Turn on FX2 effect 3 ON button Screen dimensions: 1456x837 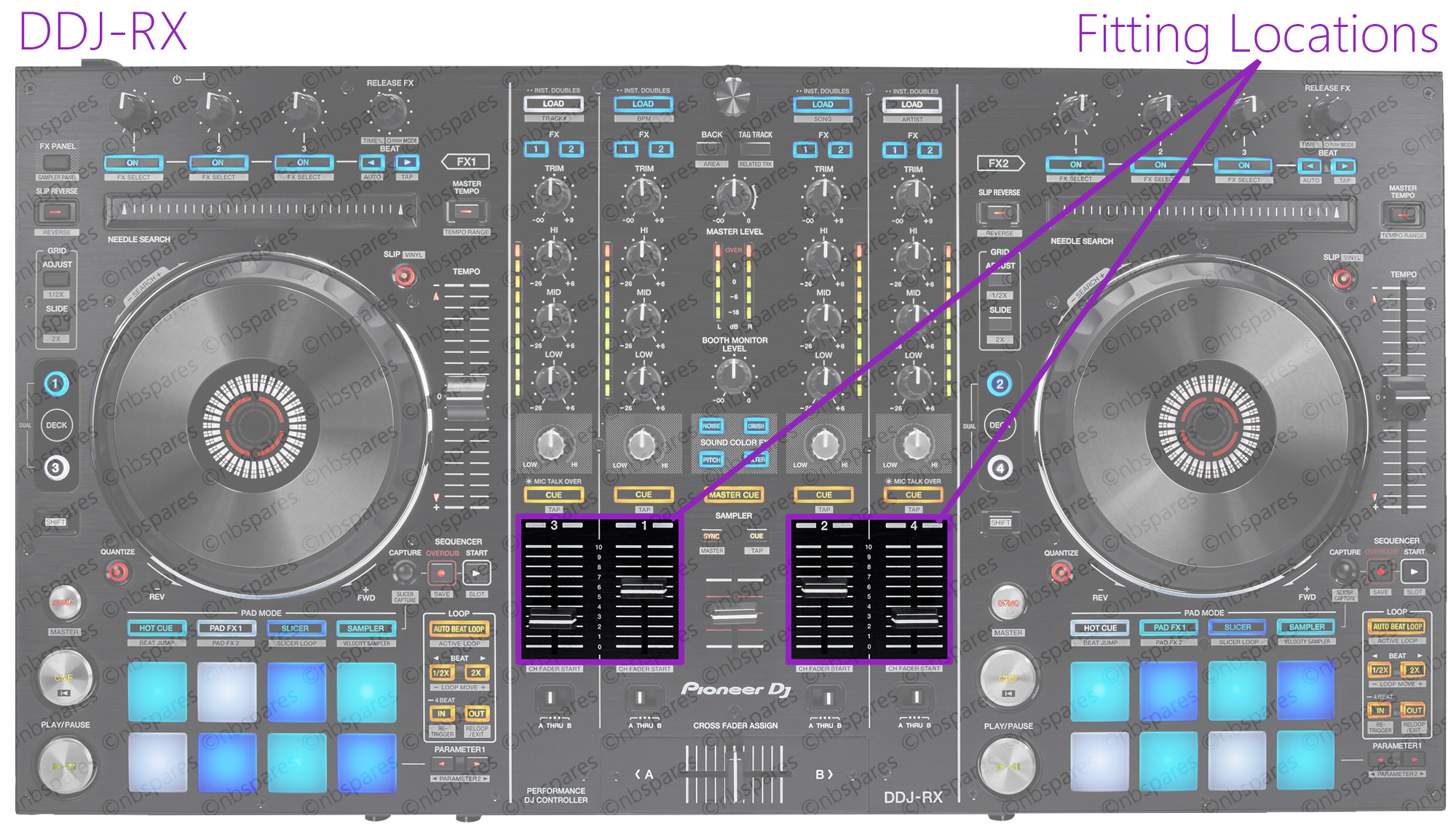pyautogui.click(x=1244, y=165)
